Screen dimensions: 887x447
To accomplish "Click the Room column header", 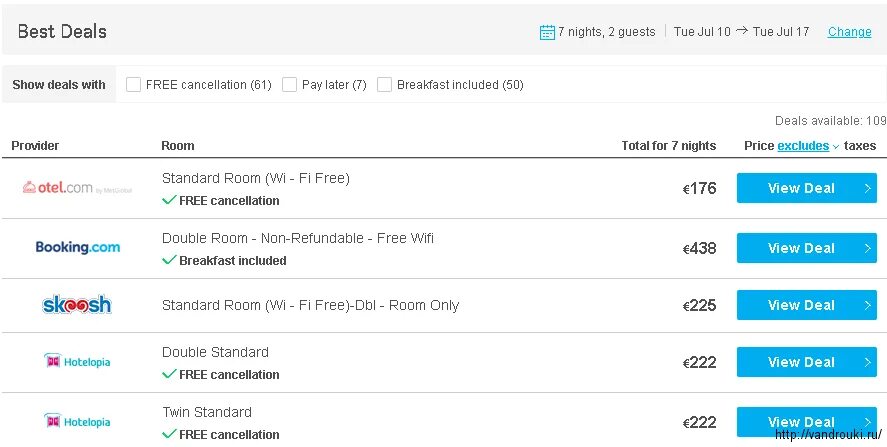I will pyautogui.click(x=178, y=146).
